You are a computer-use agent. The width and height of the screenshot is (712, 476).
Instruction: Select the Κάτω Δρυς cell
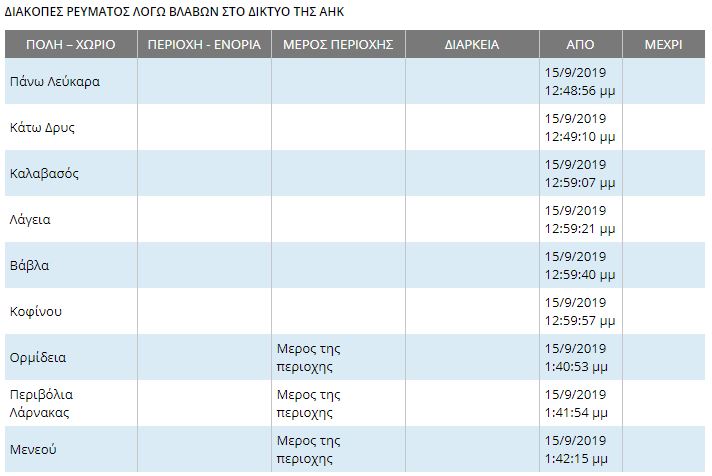[x=42, y=127]
